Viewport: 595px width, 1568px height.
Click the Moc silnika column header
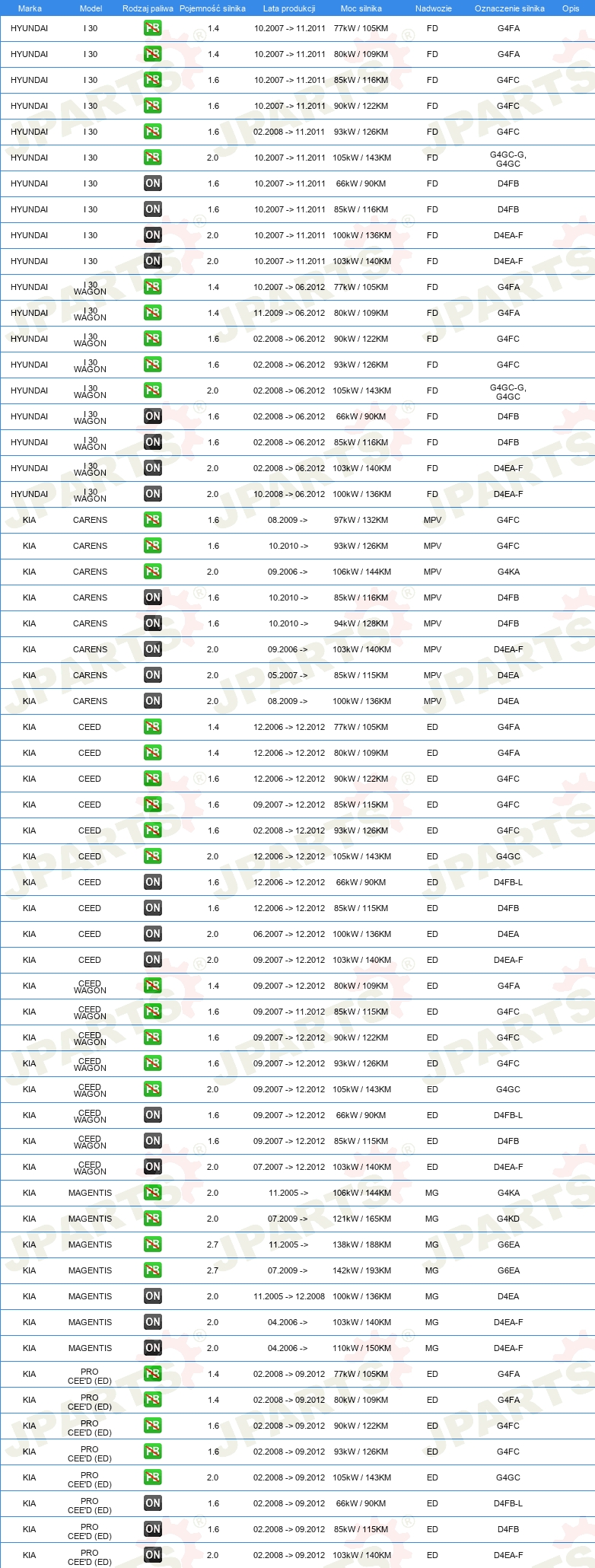[361, 8]
